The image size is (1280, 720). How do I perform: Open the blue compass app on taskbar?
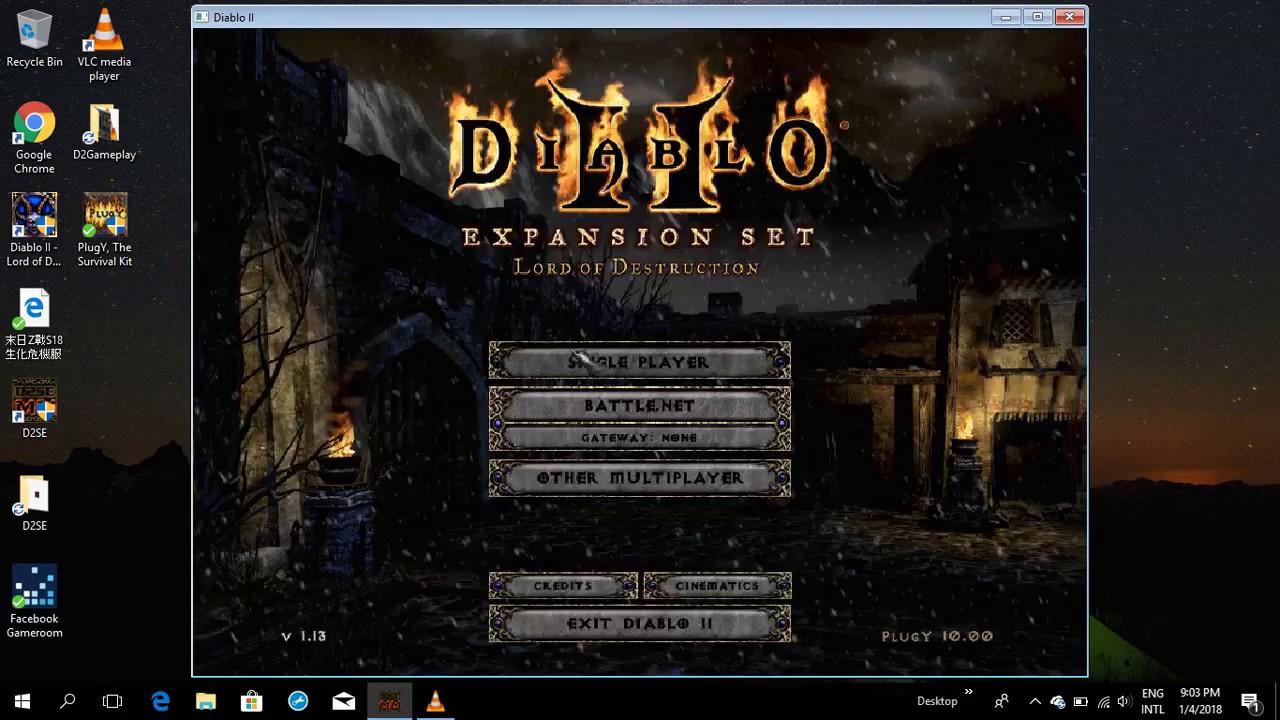[x=298, y=701]
